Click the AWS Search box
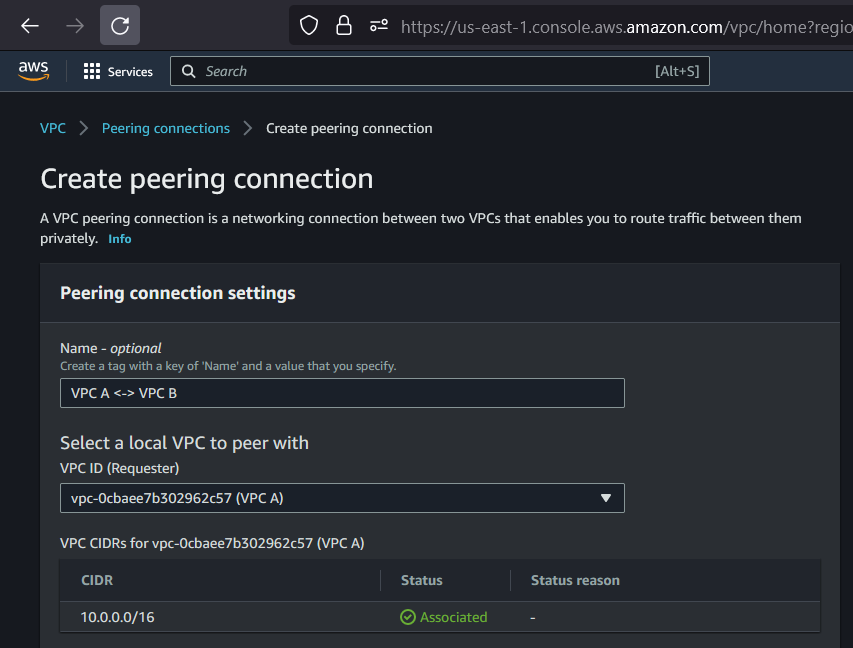The height and width of the screenshot is (648, 853). (440, 71)
